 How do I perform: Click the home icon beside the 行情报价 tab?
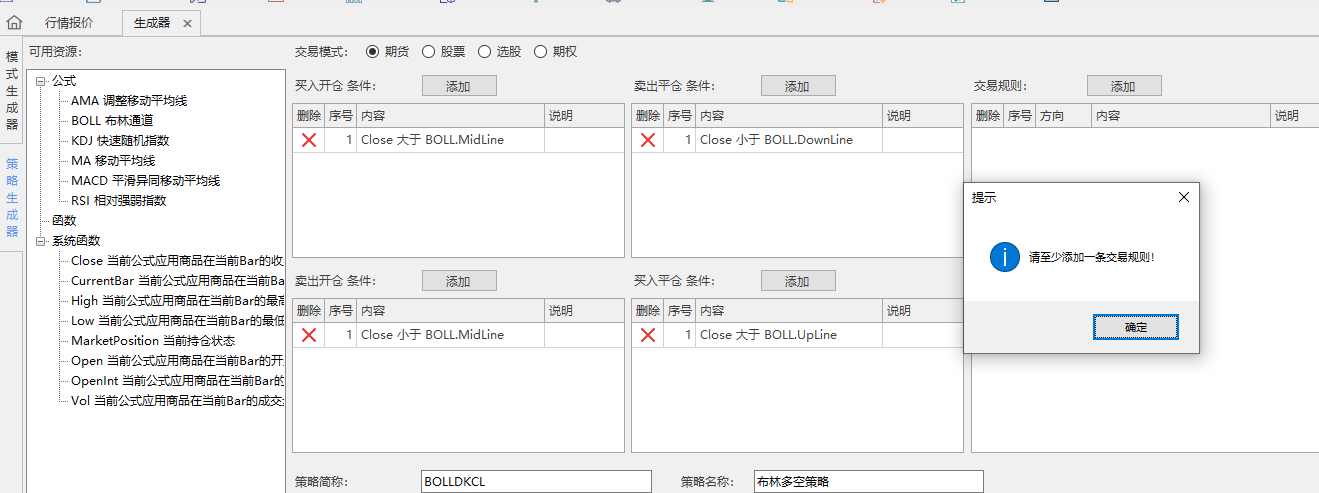click(14, 22)
